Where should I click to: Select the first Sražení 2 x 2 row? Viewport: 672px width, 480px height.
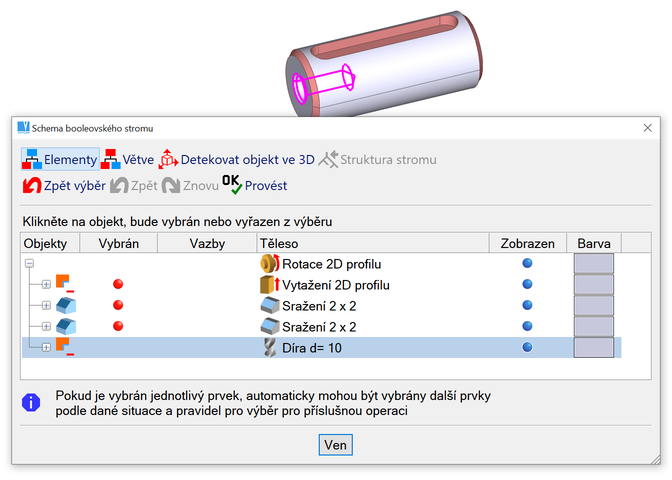(x=318, y=306)
